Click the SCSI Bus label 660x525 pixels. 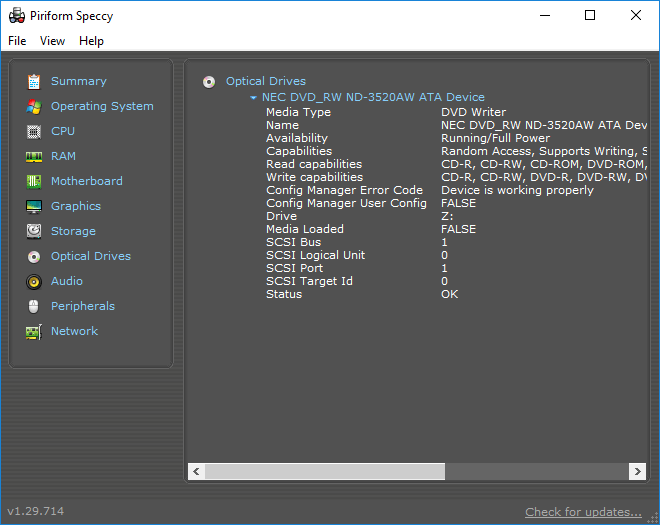click(293, 242)
